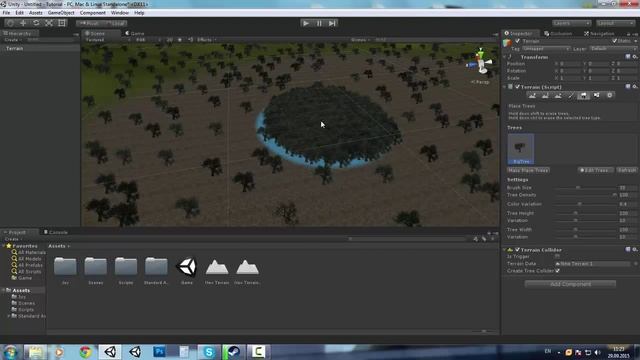This screenshot has width=640, height=360.
Task: Open Terrain Script component gear menu
Action: 635,87
